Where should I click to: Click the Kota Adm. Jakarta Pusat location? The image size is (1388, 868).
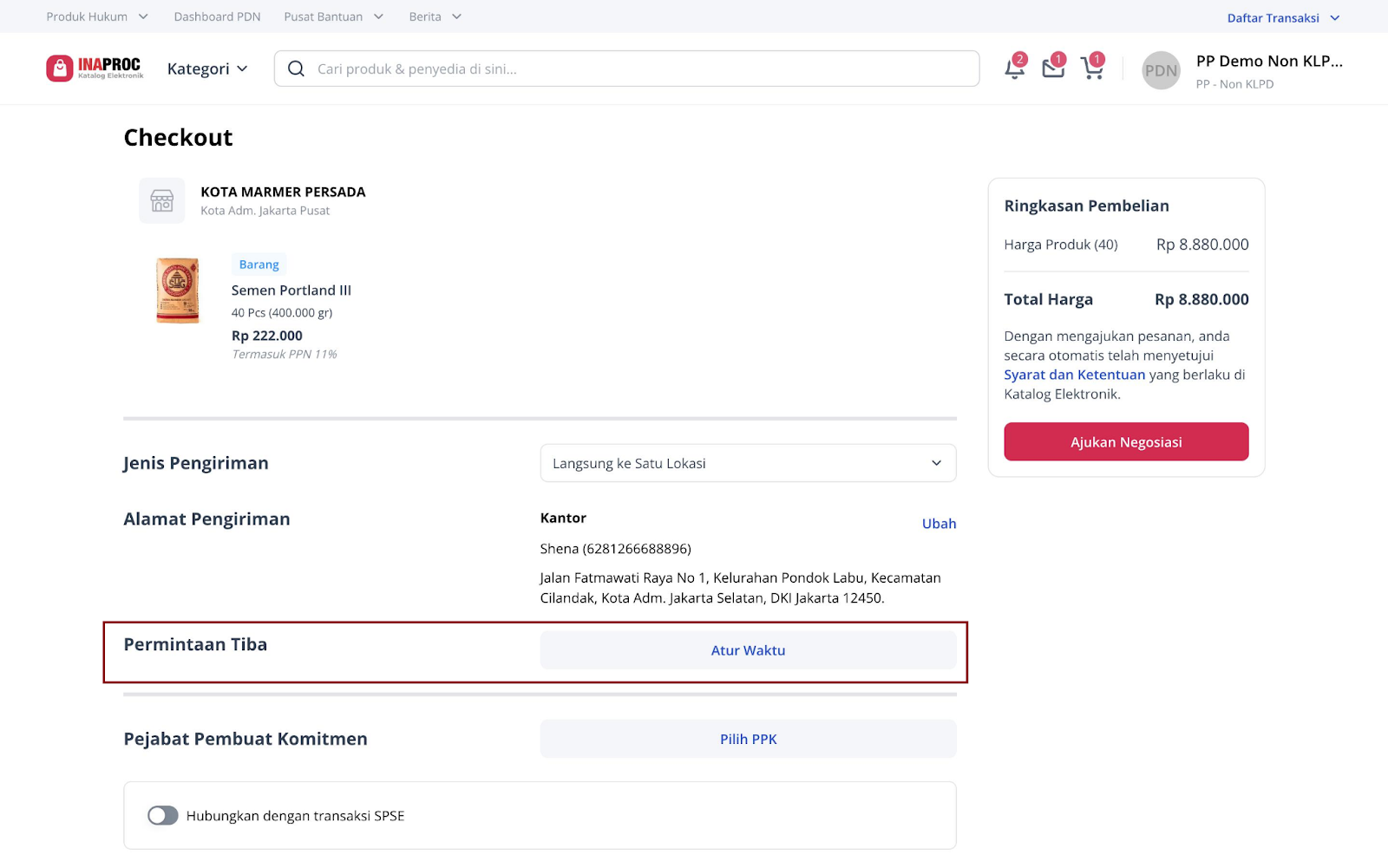coord(265,211)
